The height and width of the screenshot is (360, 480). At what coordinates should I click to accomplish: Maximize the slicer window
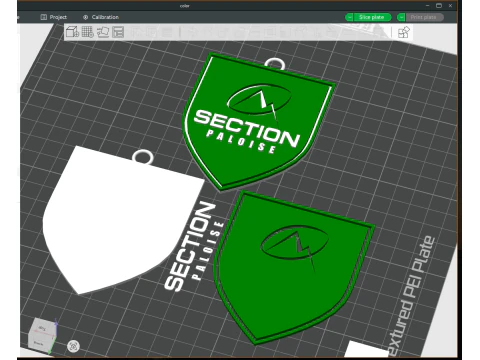coord(439,6)
